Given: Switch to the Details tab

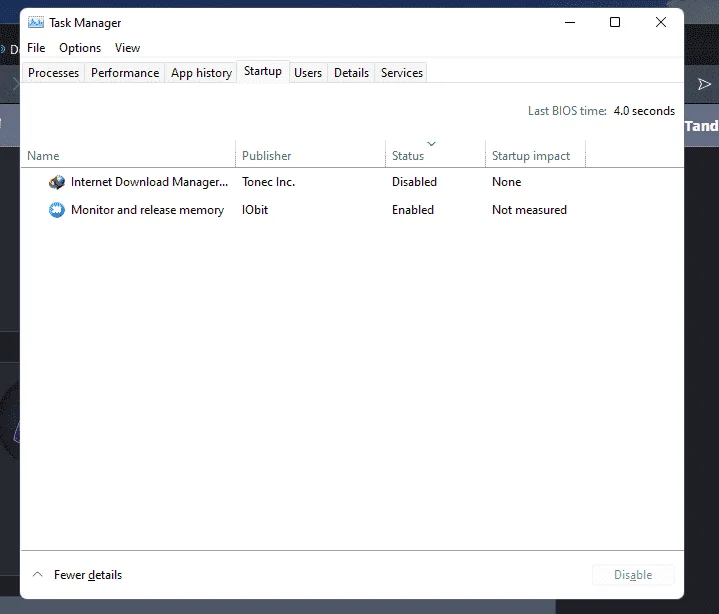Looking at the screenshot, I should [x=351, y=73].
